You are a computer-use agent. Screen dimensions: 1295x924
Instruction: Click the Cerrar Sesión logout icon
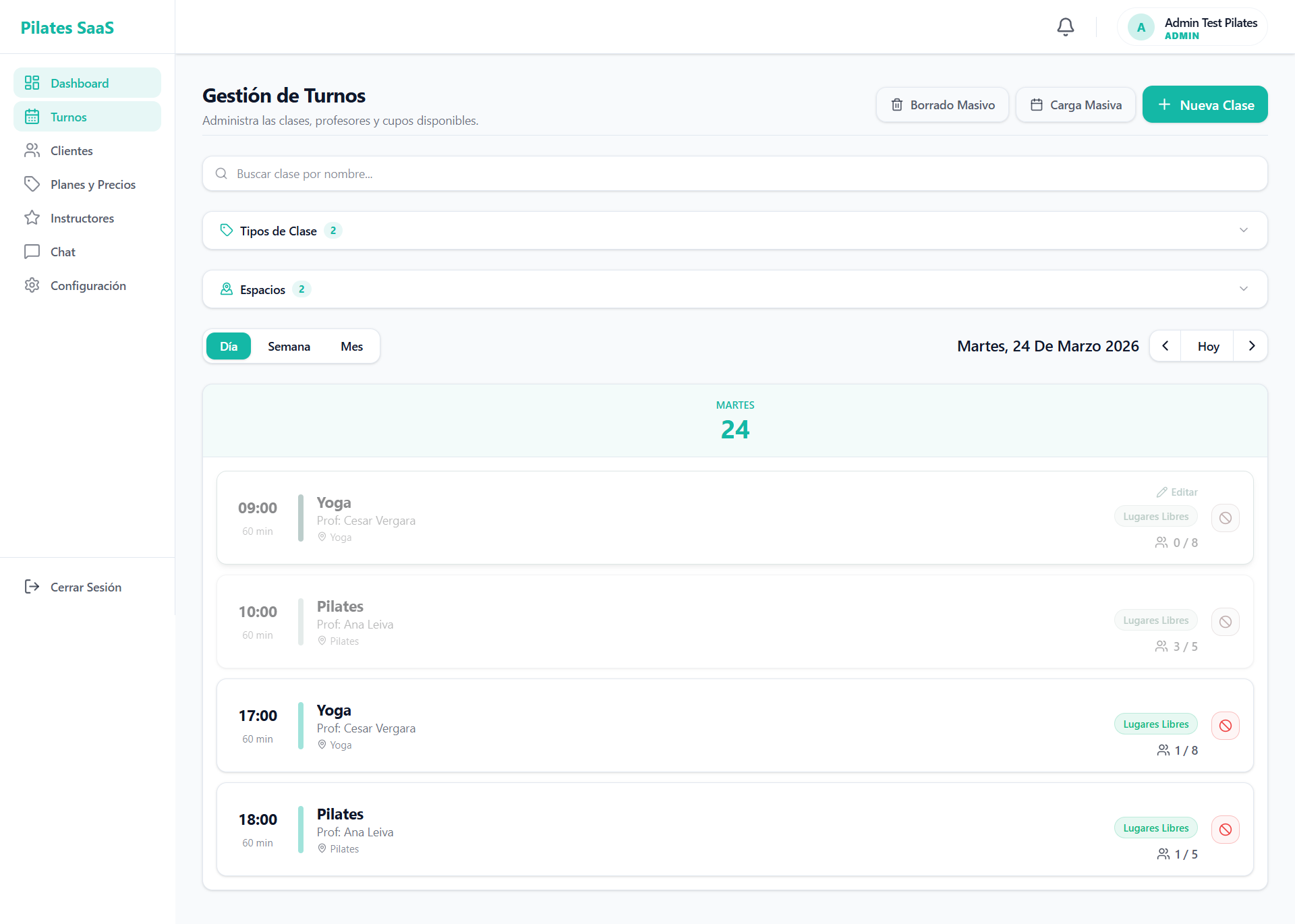tap(32, 587)
